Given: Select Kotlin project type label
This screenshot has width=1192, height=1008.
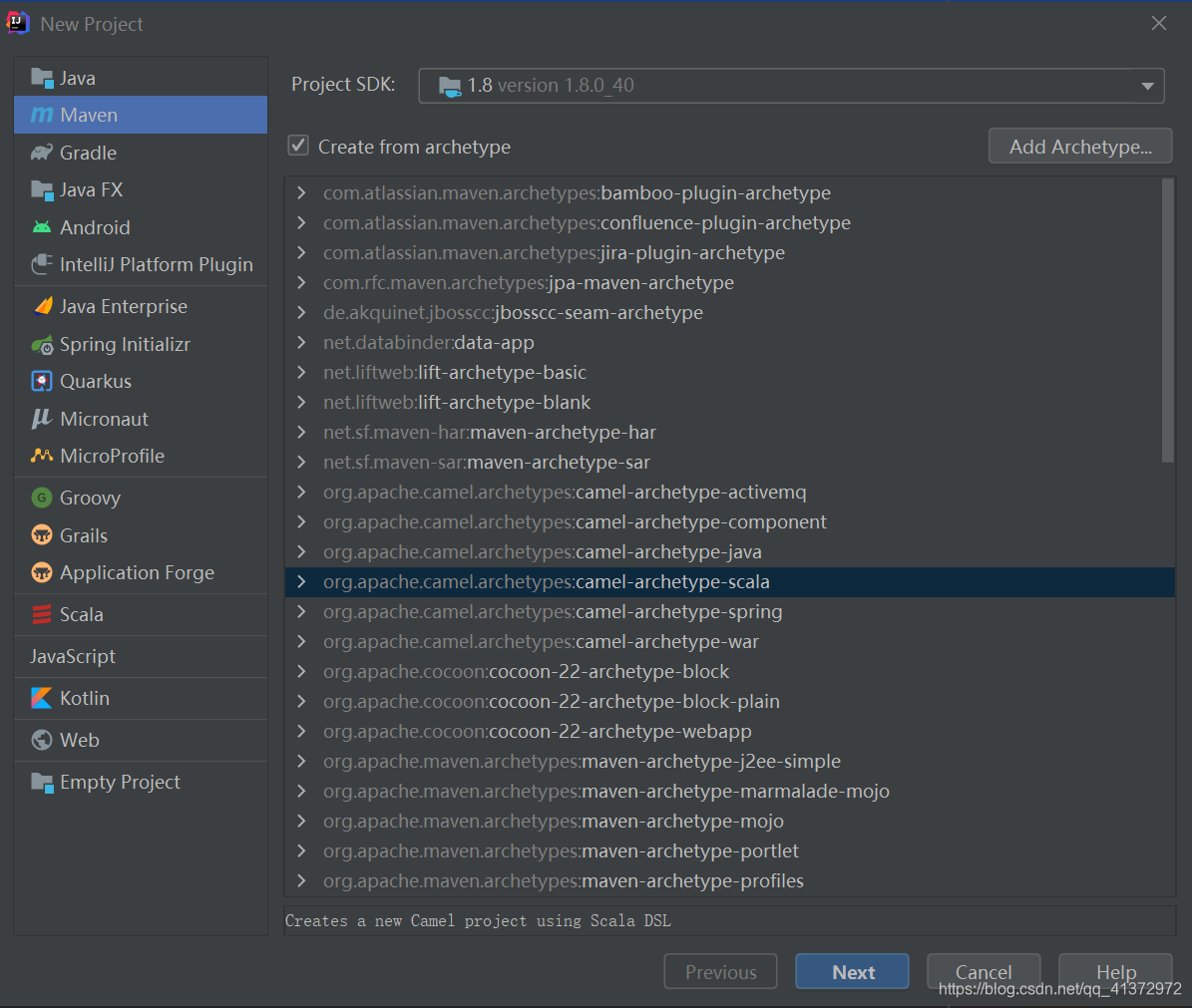Looking at the screenshot, I should [85, 698].
